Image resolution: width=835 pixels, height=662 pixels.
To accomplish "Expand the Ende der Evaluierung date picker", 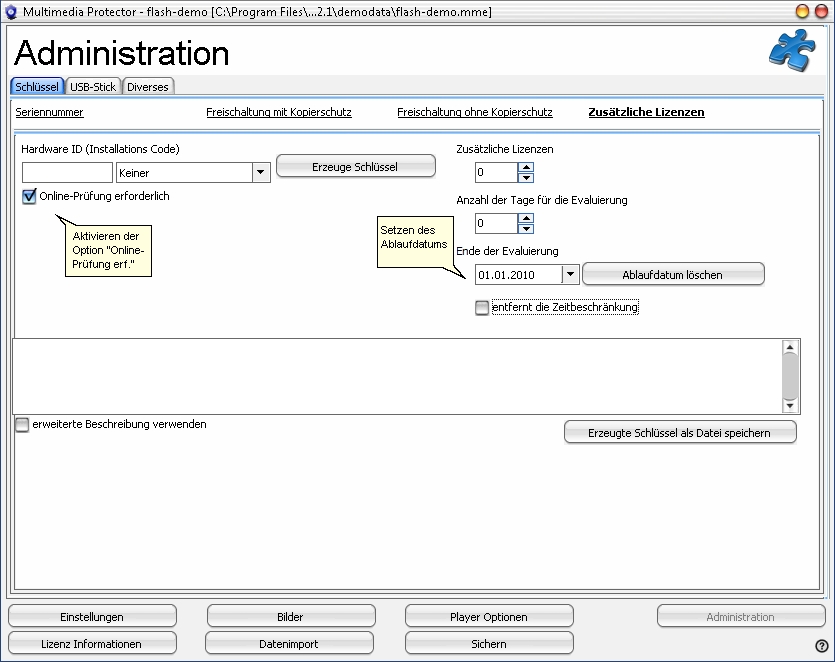I will pos(570,274).
